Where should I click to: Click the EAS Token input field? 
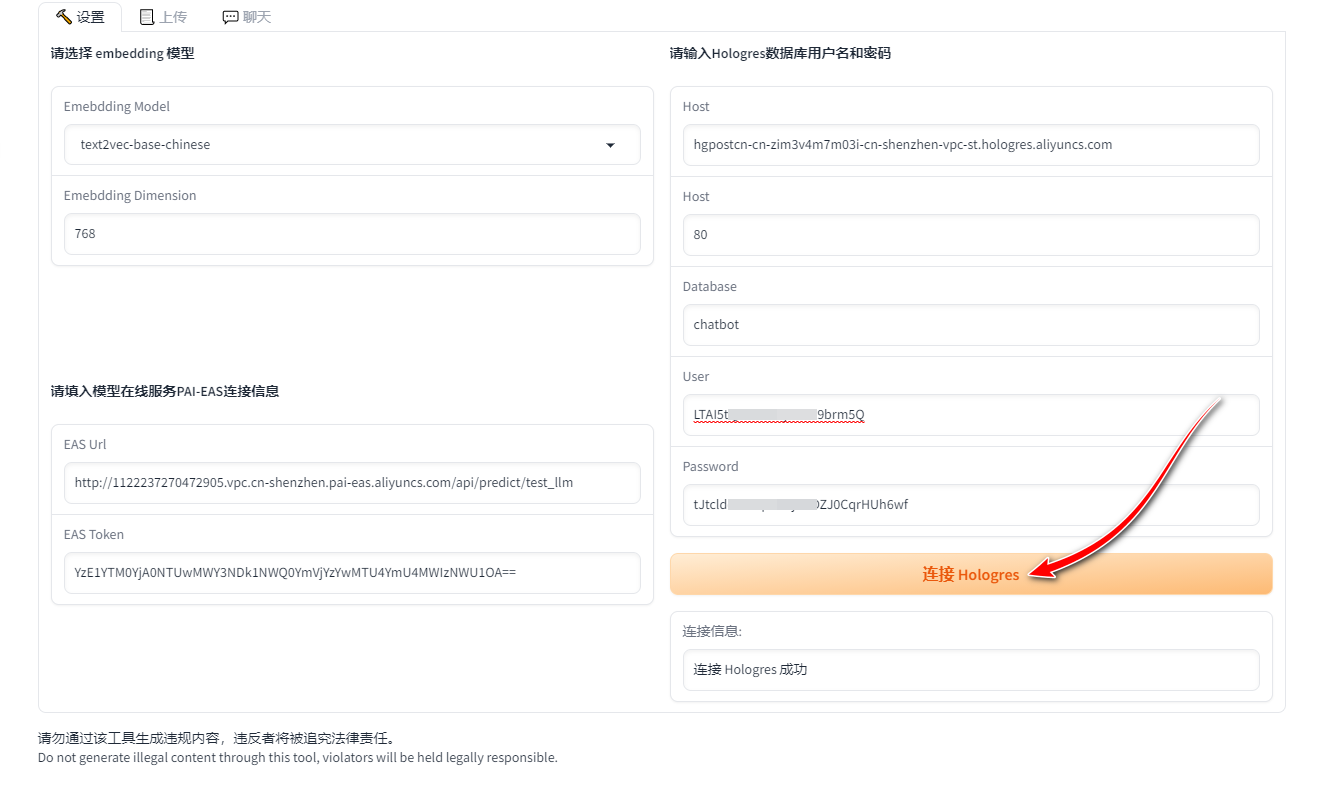(352, 573)
